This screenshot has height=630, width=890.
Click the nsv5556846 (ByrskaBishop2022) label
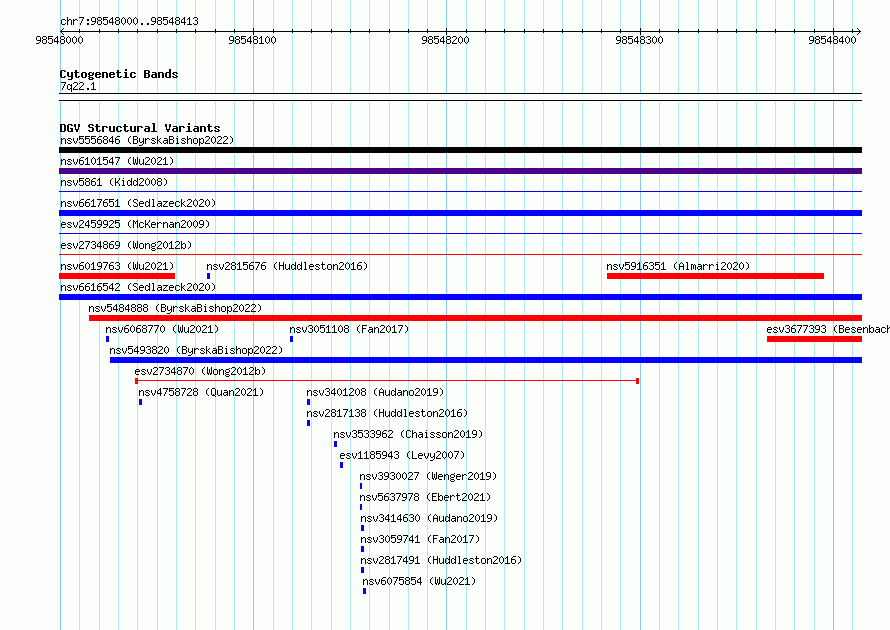pos(147,140)
